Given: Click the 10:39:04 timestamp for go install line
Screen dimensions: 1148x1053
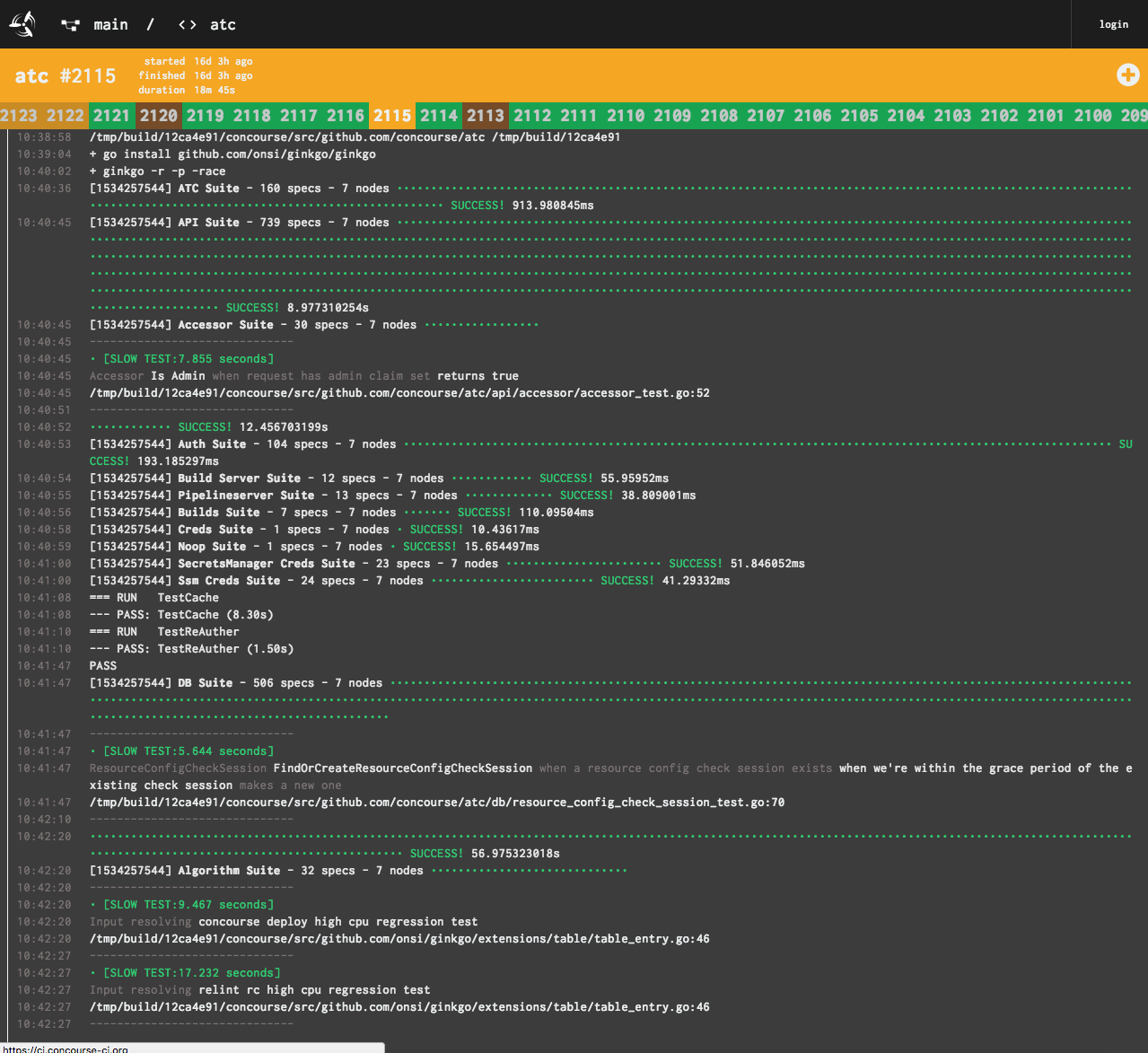Looking at the screenshot, I should click(x=44, y=154).
